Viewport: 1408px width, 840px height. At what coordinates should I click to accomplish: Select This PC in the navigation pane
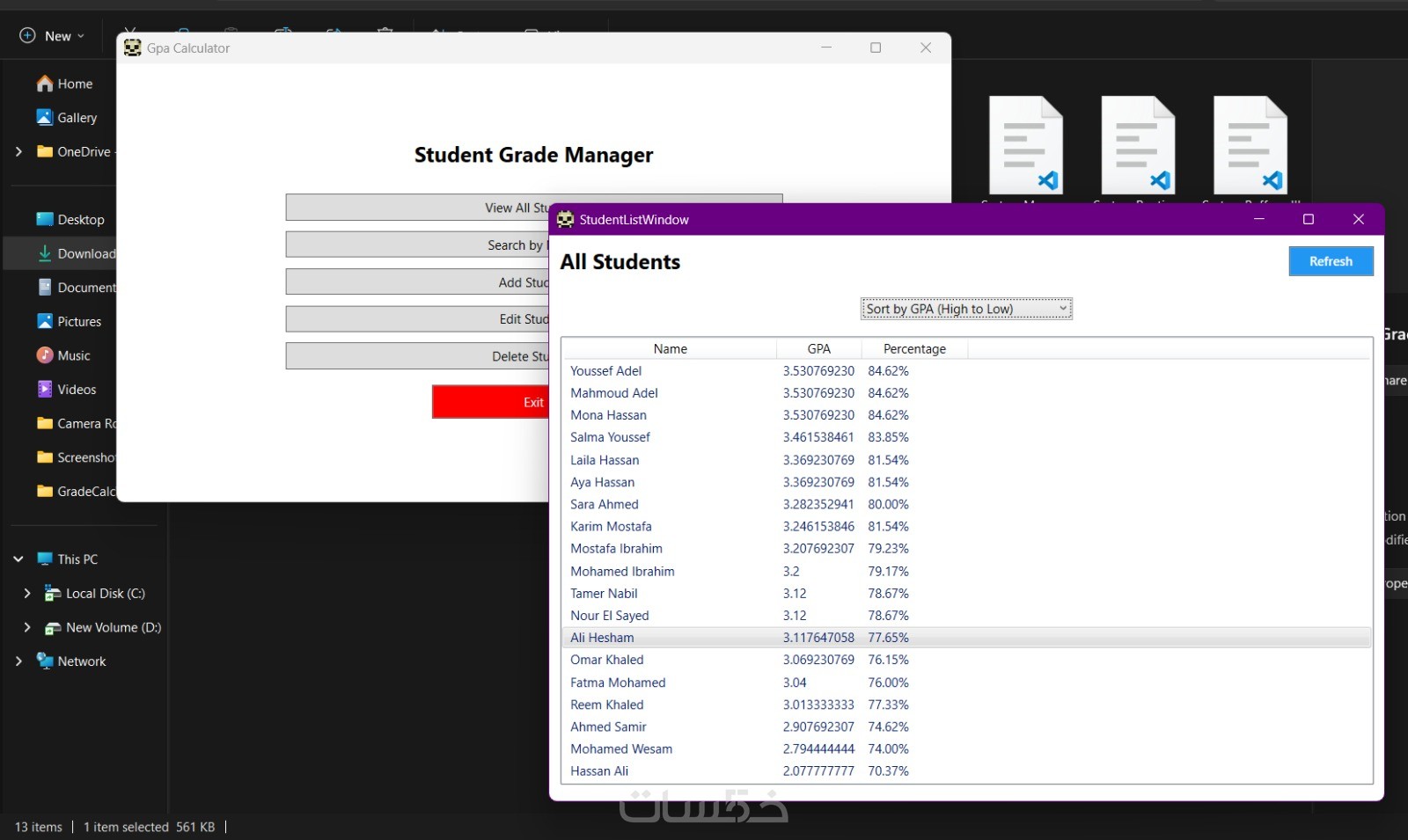[x=68, y=559]
